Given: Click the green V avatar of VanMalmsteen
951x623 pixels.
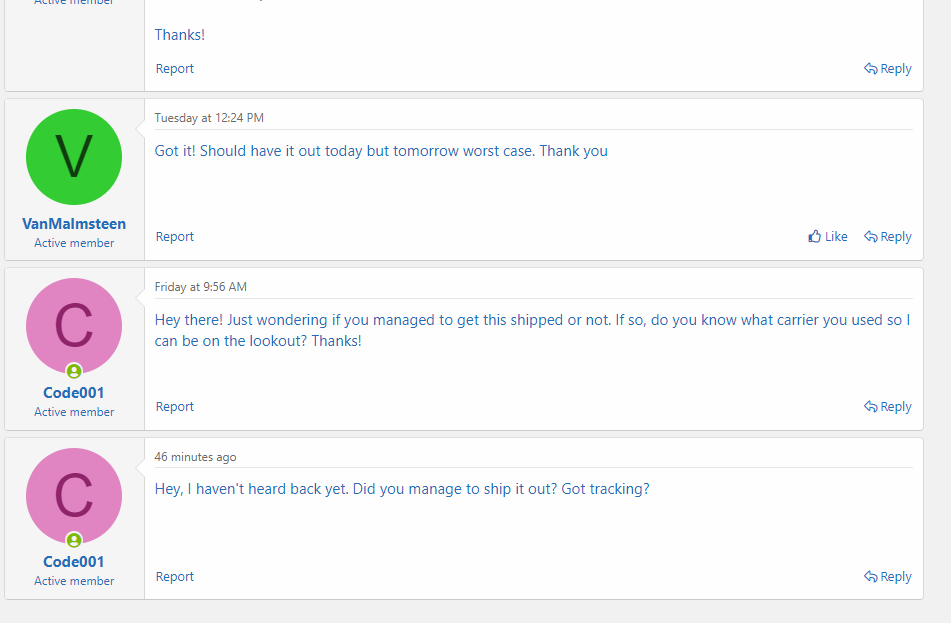Looking at the screenshot, I should click(74, 157).
